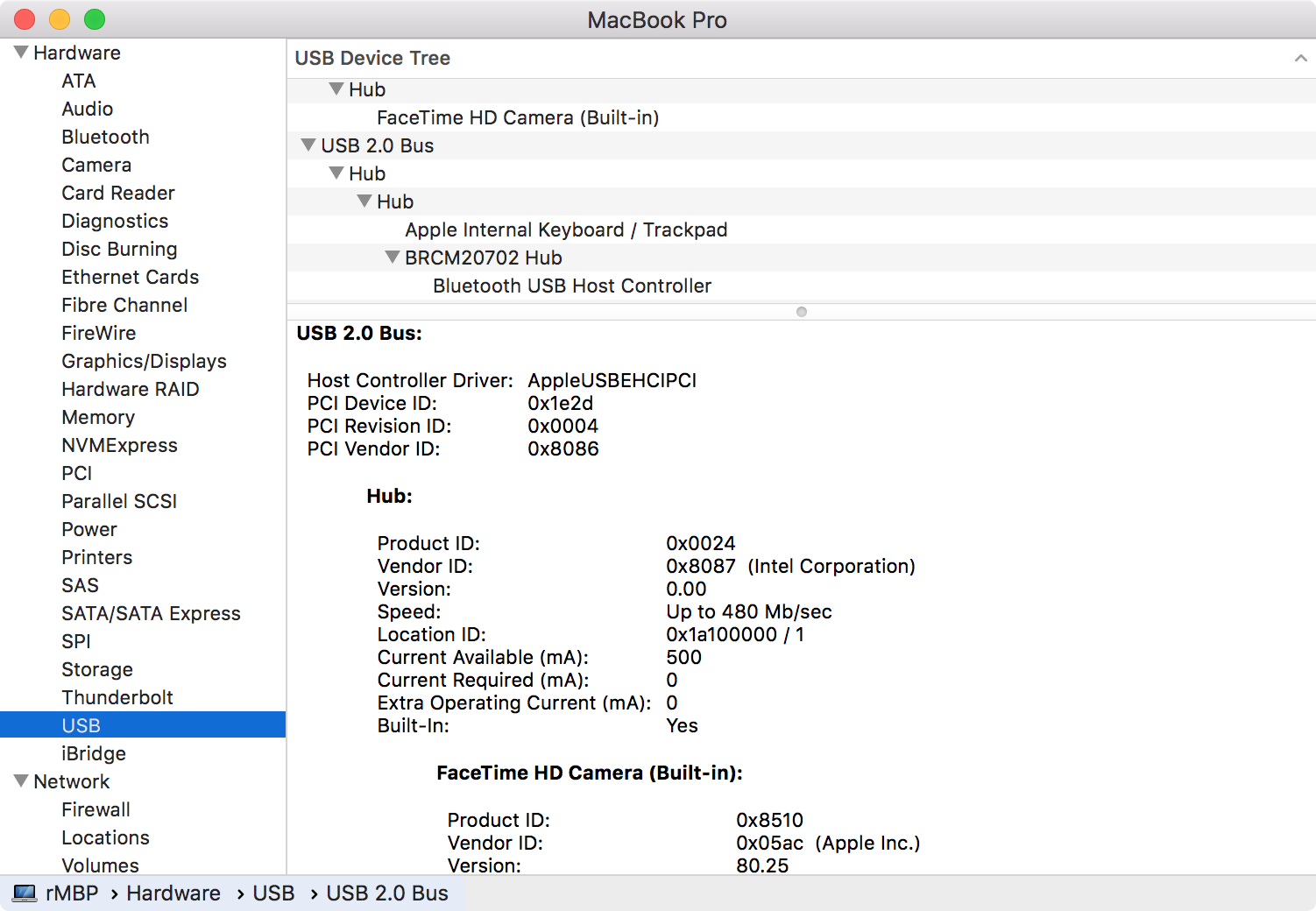Click the USB Device Tree sort chevron

(x=1300, y=59)
